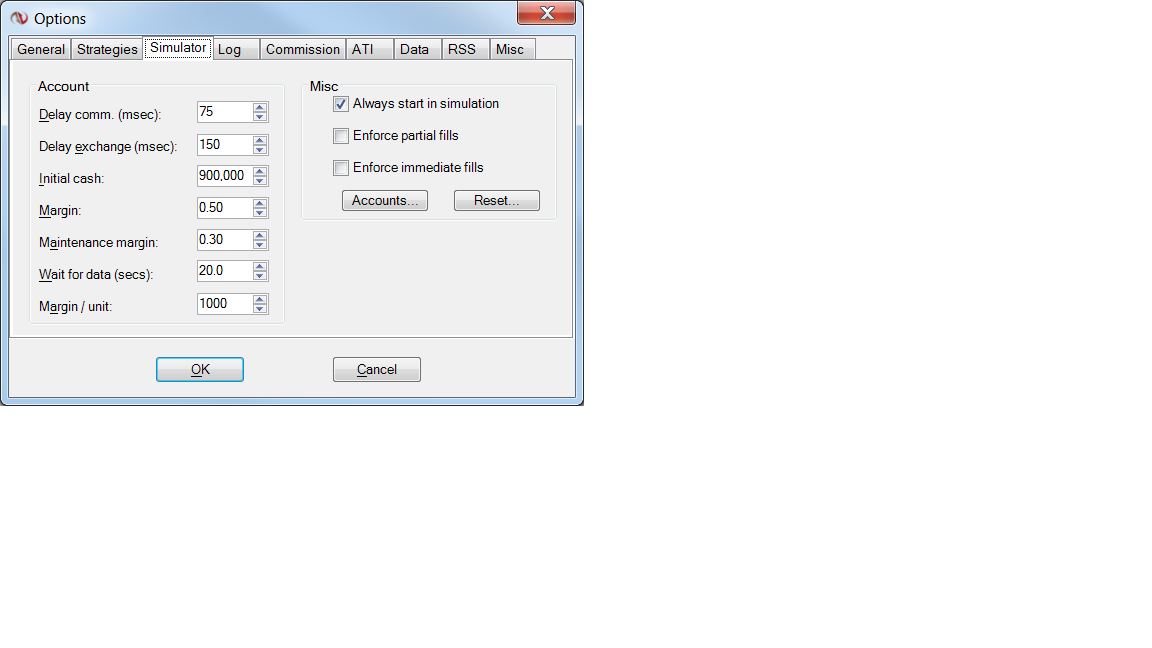Select the RSS tab
1152x648 pixels.
pos(462,49)
